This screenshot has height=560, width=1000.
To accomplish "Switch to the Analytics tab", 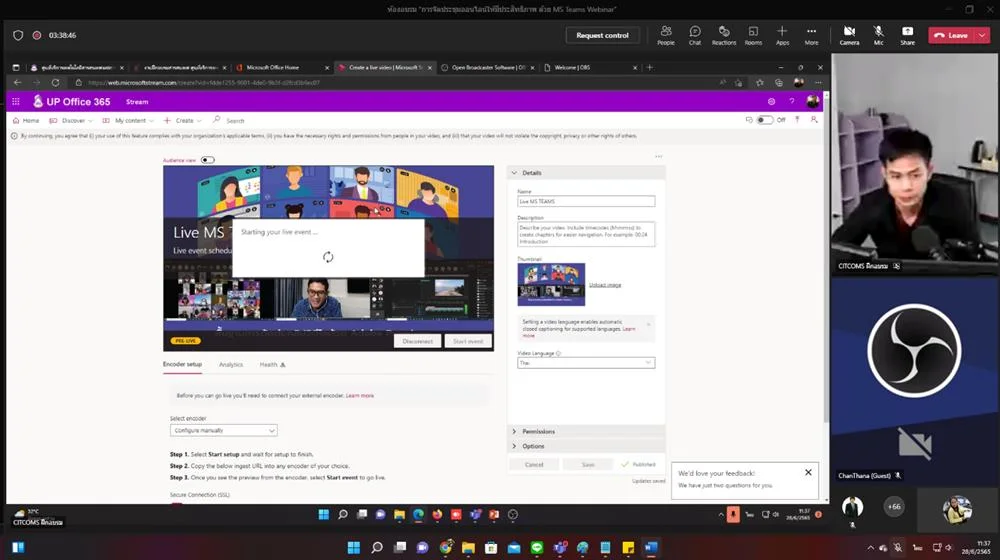I will [231, 365].
